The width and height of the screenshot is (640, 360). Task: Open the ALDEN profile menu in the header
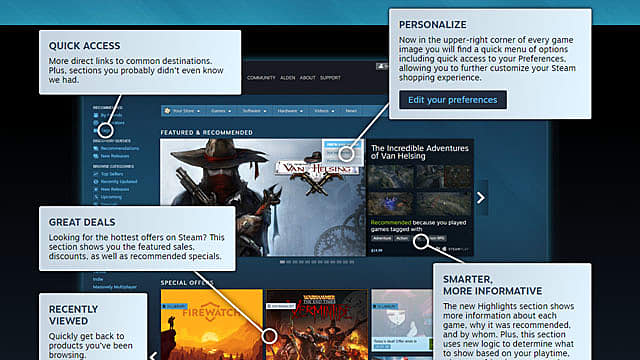pyautogui.click(x=287, y=78)
